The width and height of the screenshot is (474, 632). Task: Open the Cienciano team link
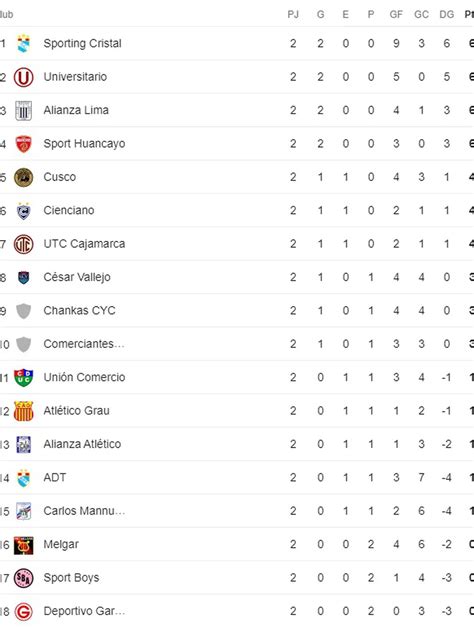[x=69, y=210]
